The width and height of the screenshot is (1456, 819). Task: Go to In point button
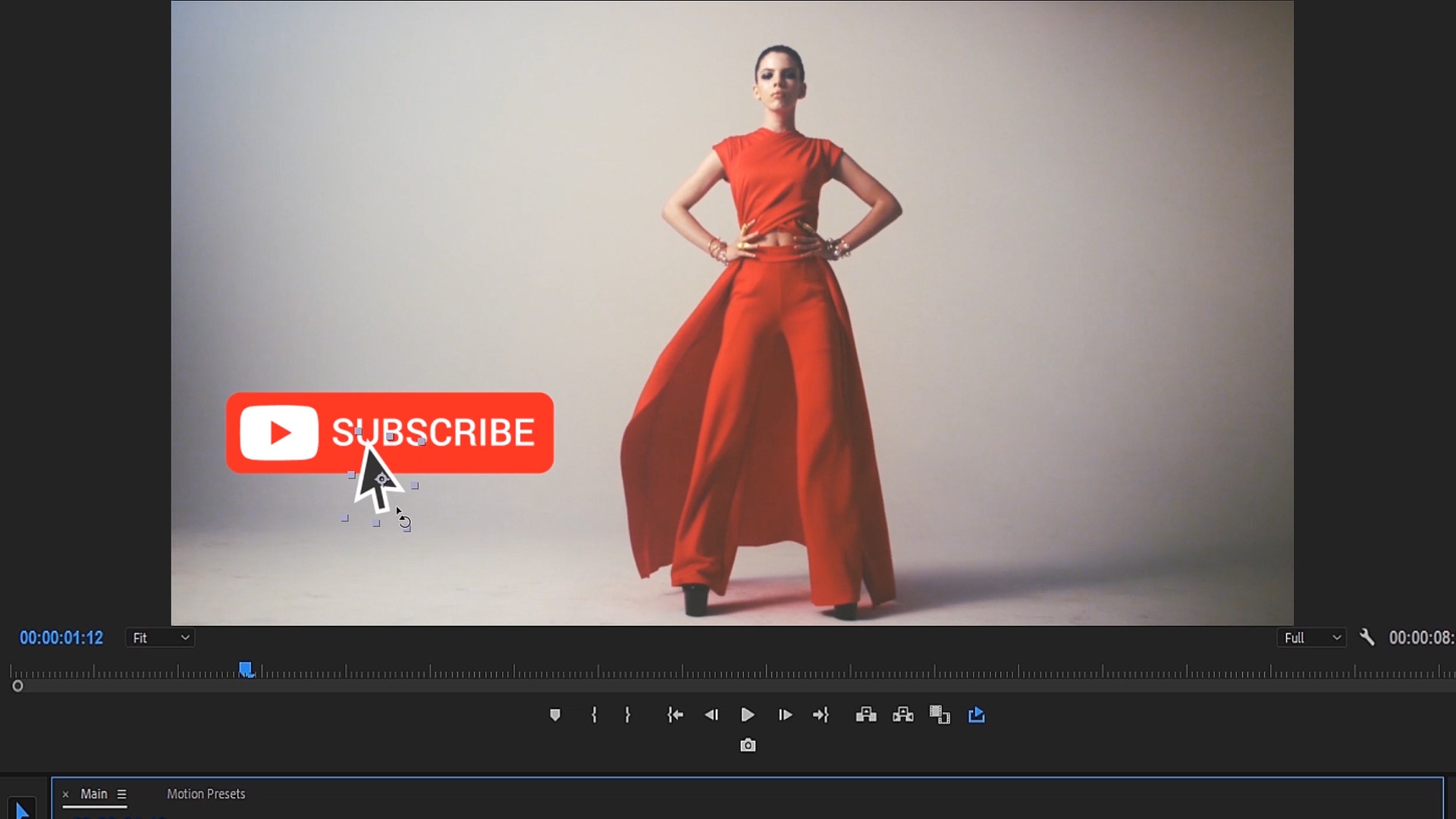tap(675, 715)
